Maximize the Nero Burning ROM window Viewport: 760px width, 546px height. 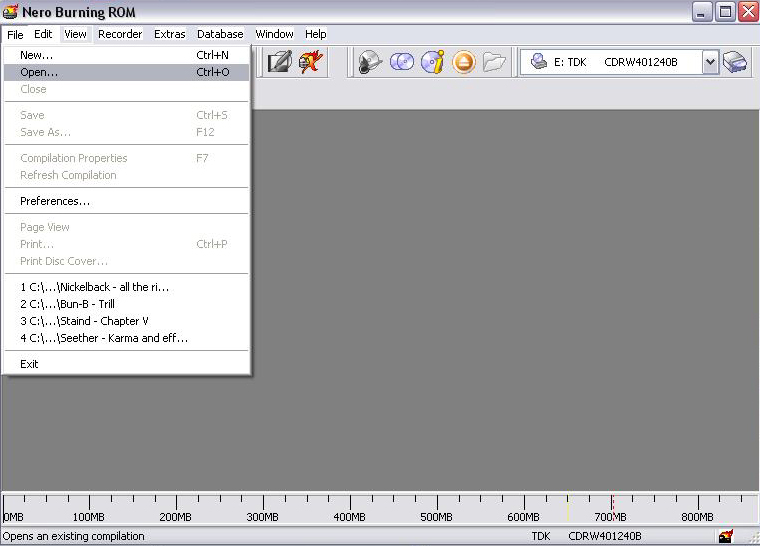point(726,12)
